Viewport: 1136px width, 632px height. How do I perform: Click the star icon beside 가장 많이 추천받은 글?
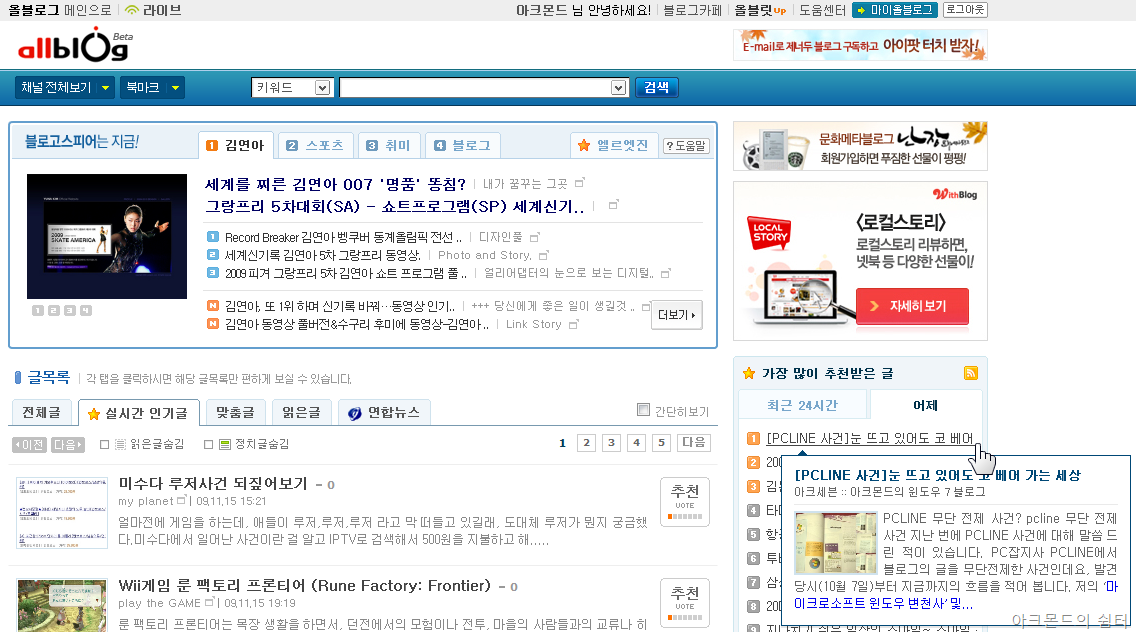[749, 373]
